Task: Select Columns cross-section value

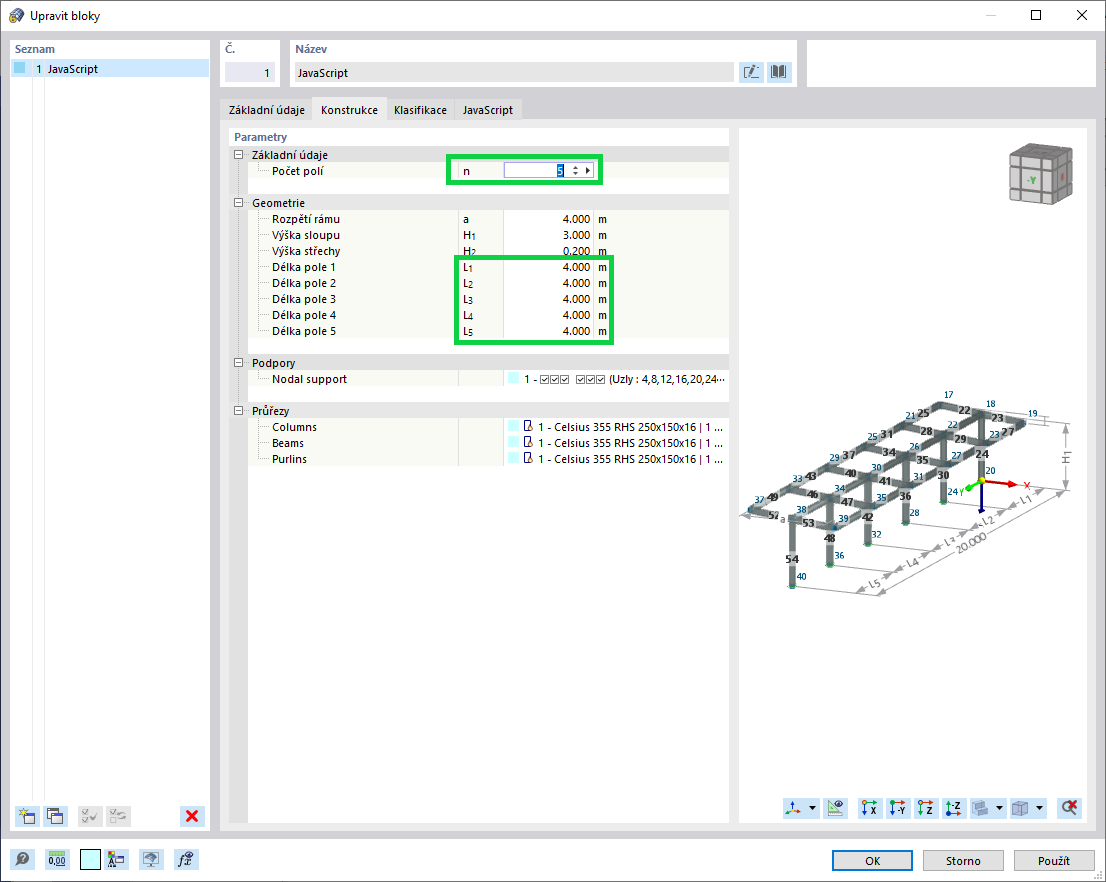Action: click(x=616, y=427)
